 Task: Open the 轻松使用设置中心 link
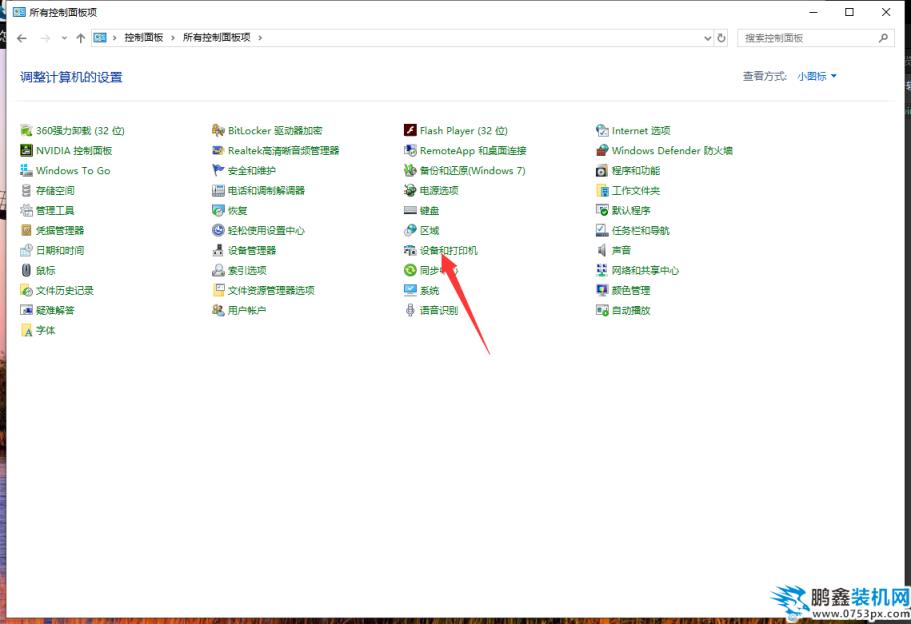click(x=266, y=231)
